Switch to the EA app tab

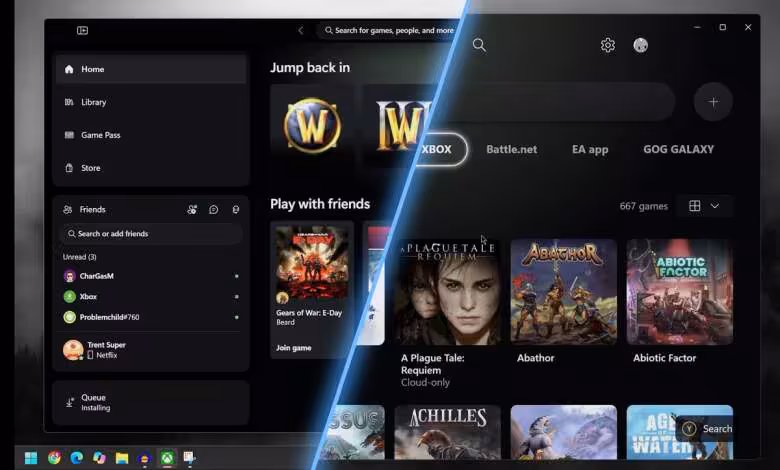(590, 149)
